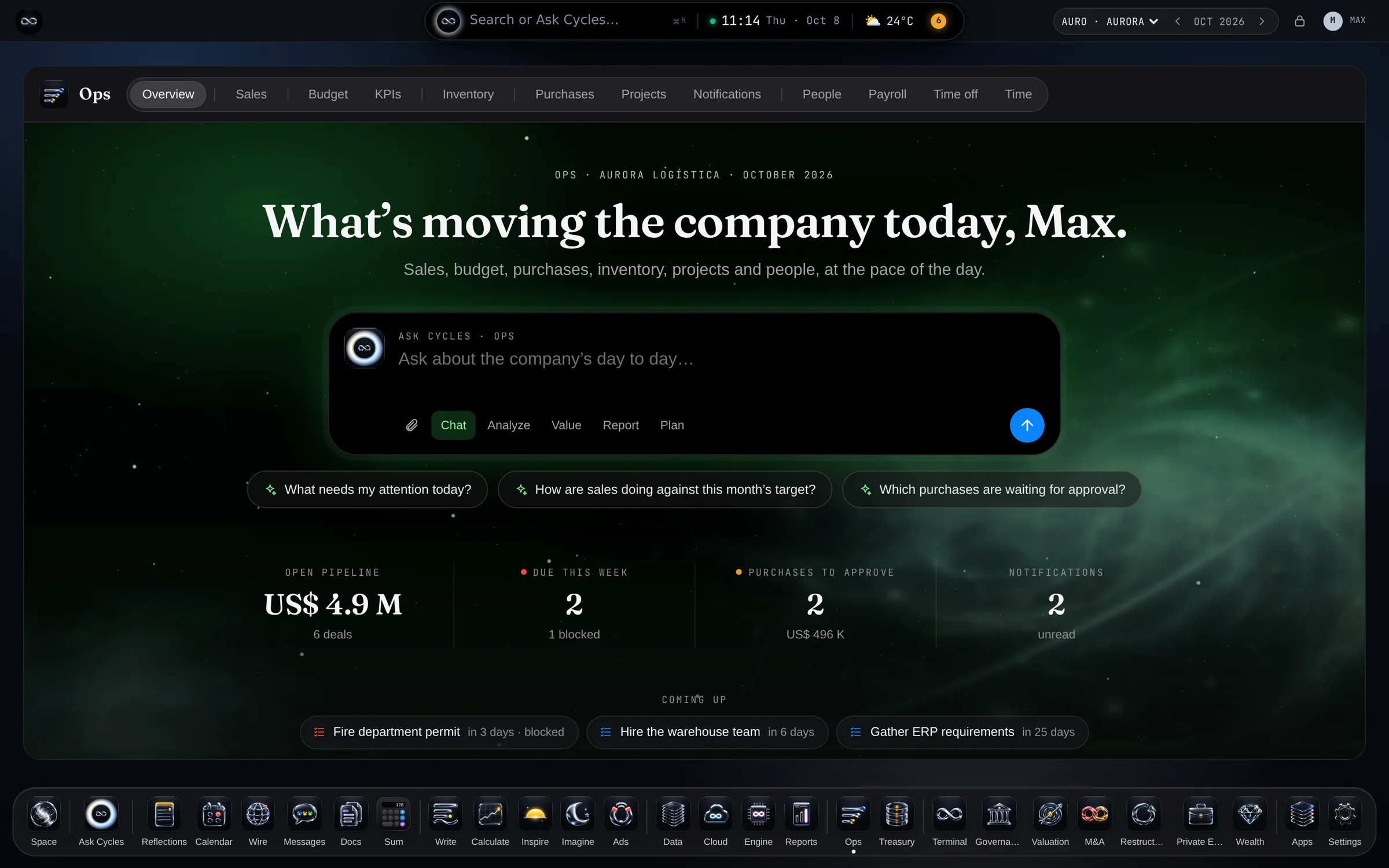Click the Cycles infinity logo top-left
The width and height of the screenshot is (1389, 868).
point(28,21)
